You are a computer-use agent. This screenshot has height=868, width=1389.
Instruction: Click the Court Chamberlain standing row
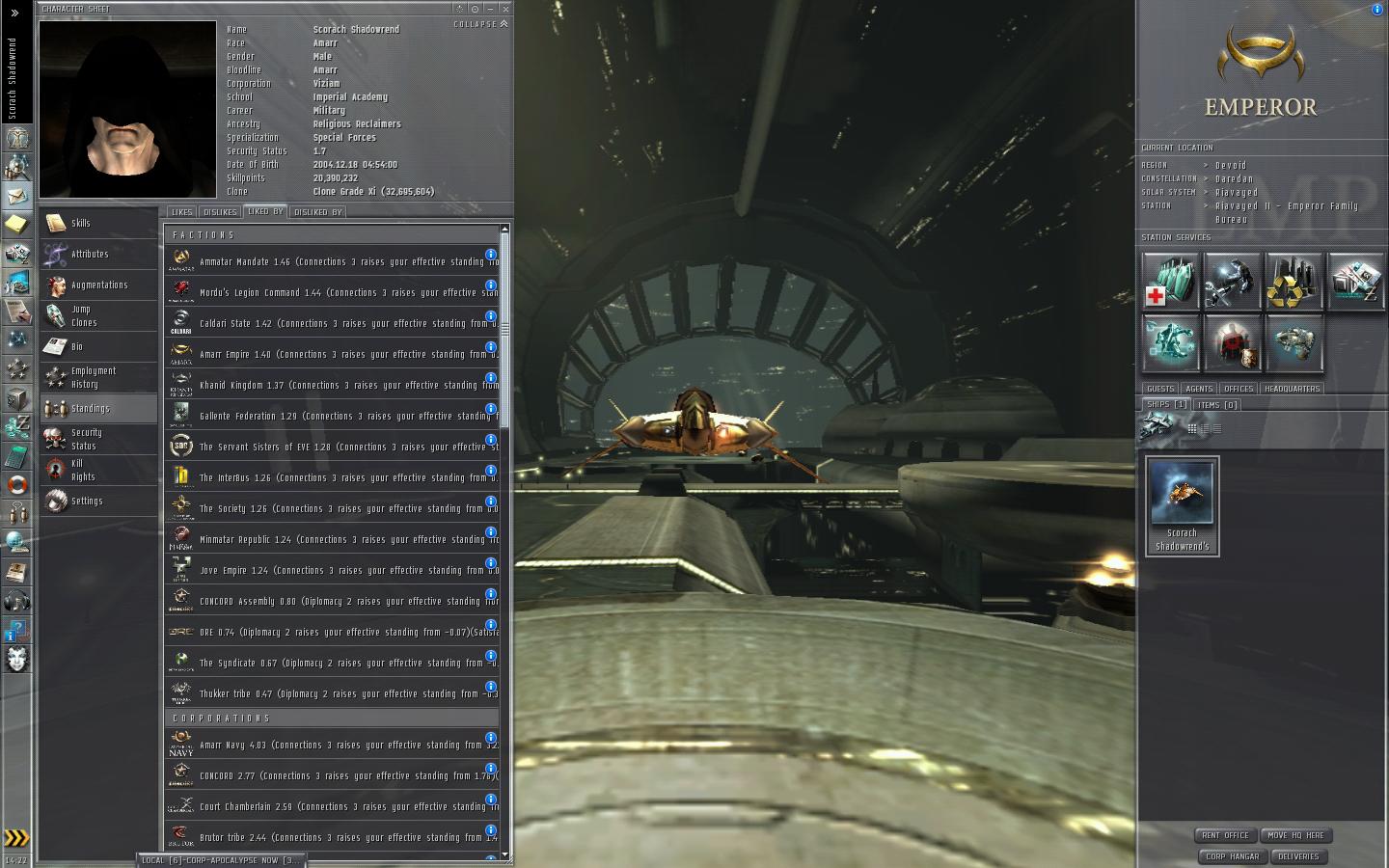coord(333,806)
